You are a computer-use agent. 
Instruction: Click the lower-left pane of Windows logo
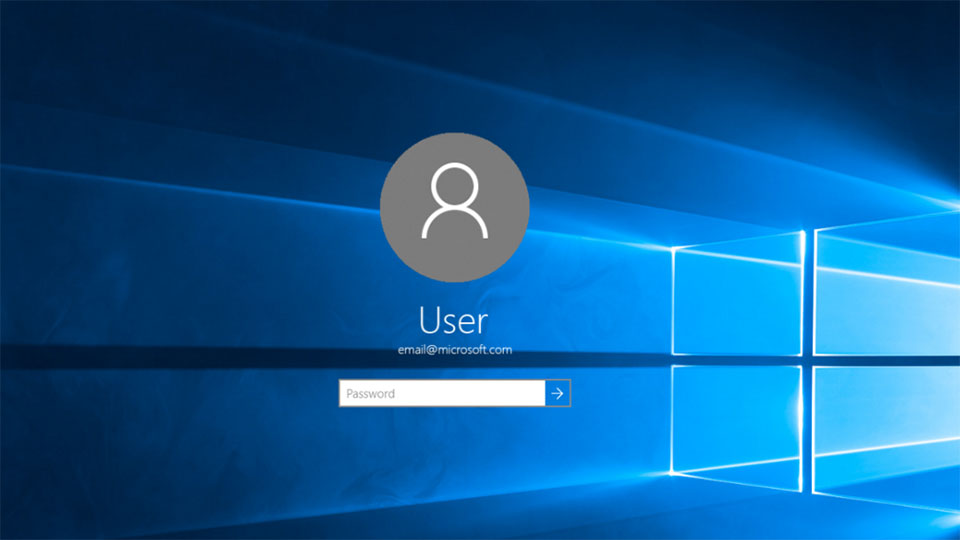coord(737,426)
